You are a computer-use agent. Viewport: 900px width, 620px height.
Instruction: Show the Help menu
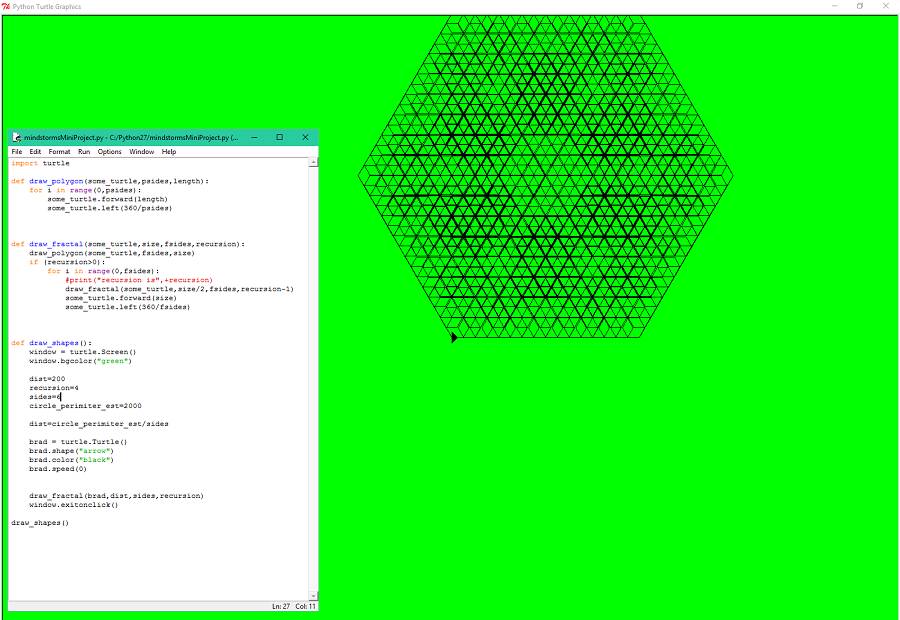(x=169, y=152)
